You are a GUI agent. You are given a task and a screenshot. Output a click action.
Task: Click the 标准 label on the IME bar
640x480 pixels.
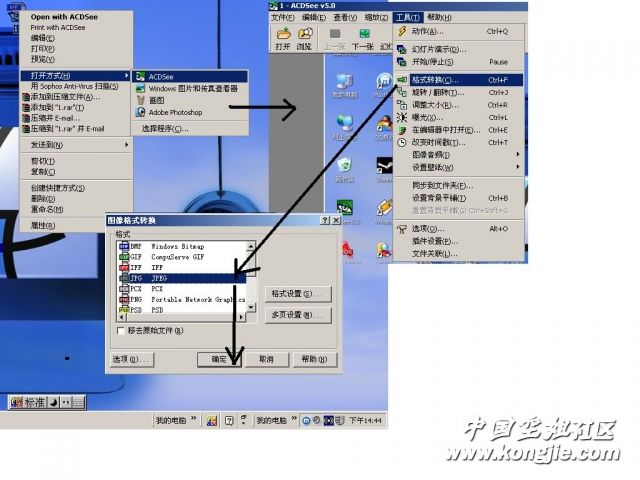34,402
